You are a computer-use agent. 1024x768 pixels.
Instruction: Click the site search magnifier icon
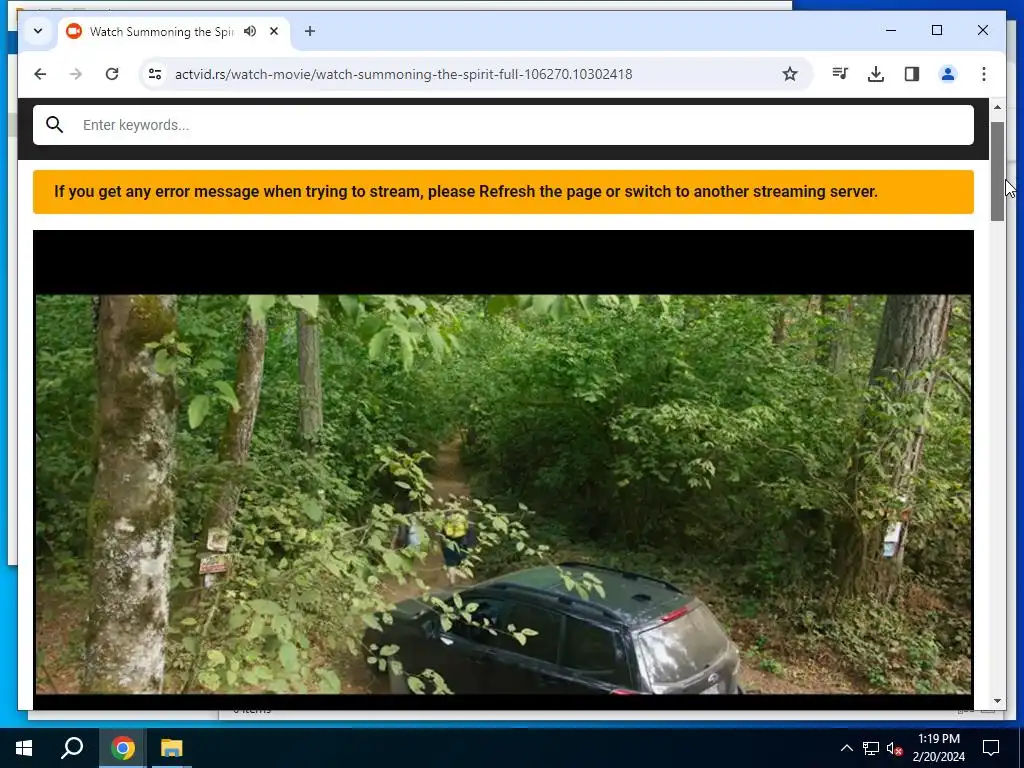[x=55, y=125]
